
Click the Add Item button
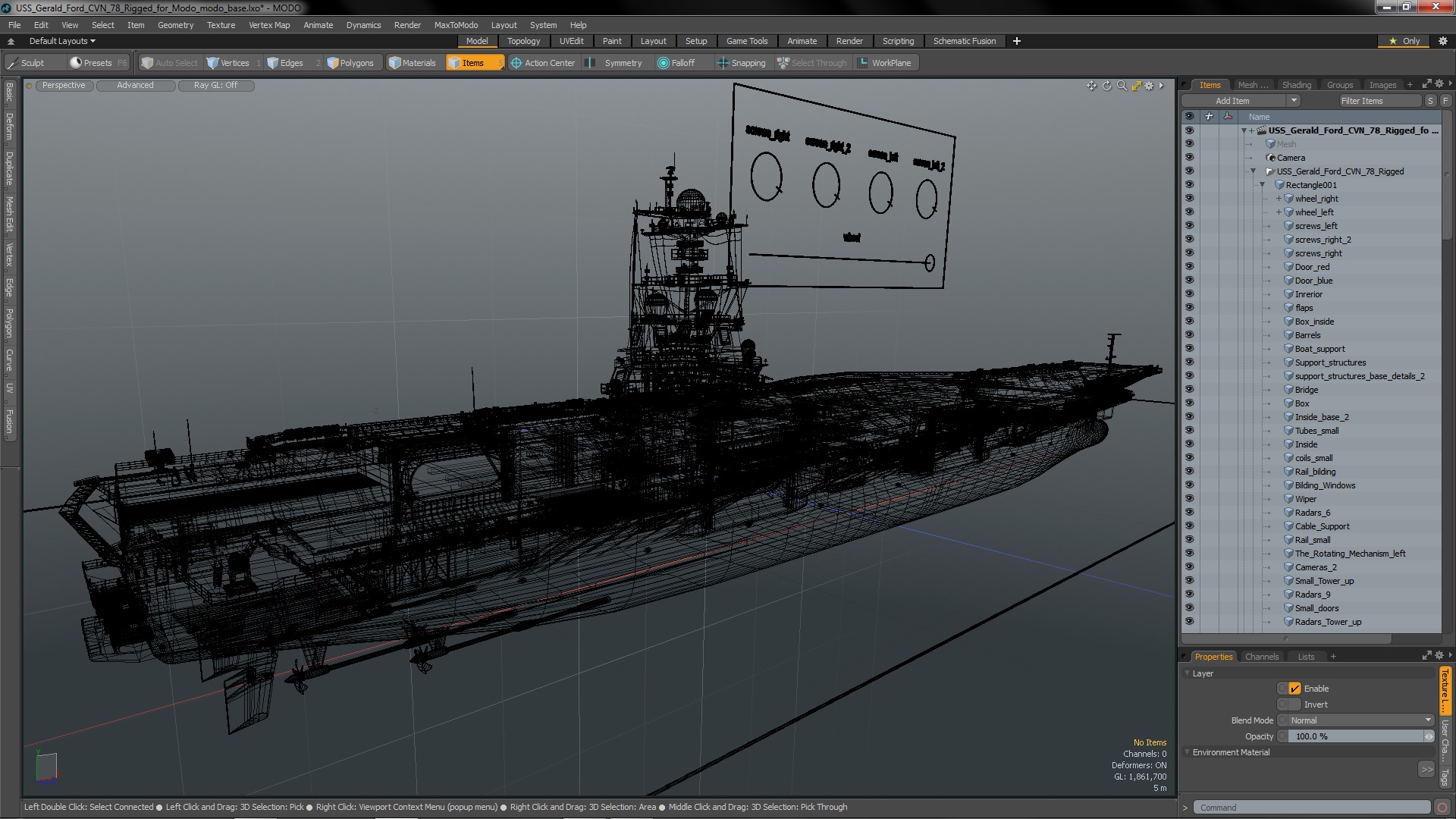[x=1232, y=101]
